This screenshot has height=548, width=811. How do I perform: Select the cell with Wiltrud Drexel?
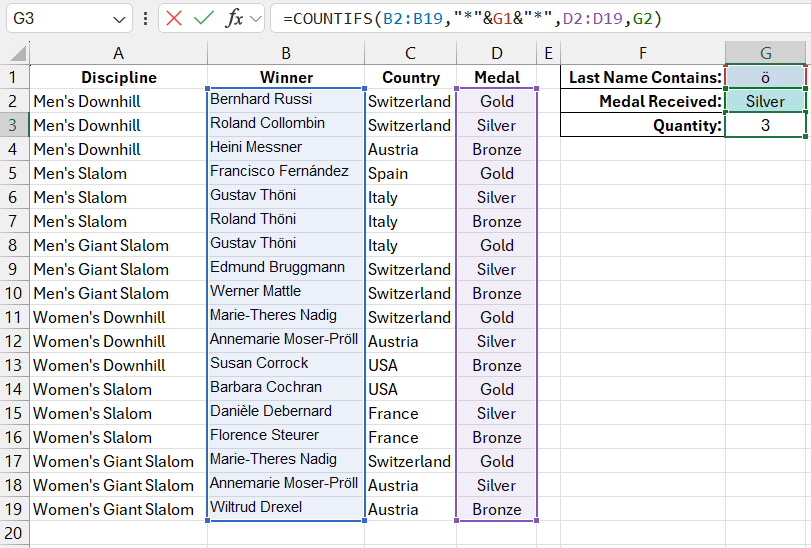[286, 509]
